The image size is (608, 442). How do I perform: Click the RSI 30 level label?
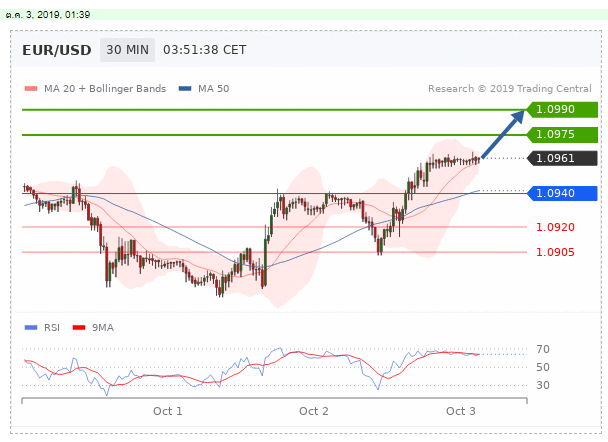coord(543,385)
